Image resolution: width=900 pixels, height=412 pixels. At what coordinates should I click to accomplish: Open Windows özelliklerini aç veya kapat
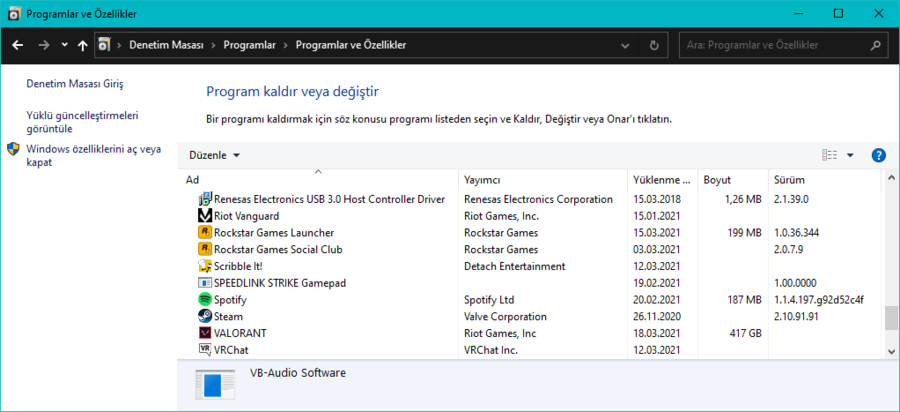(x=94, y=156)
